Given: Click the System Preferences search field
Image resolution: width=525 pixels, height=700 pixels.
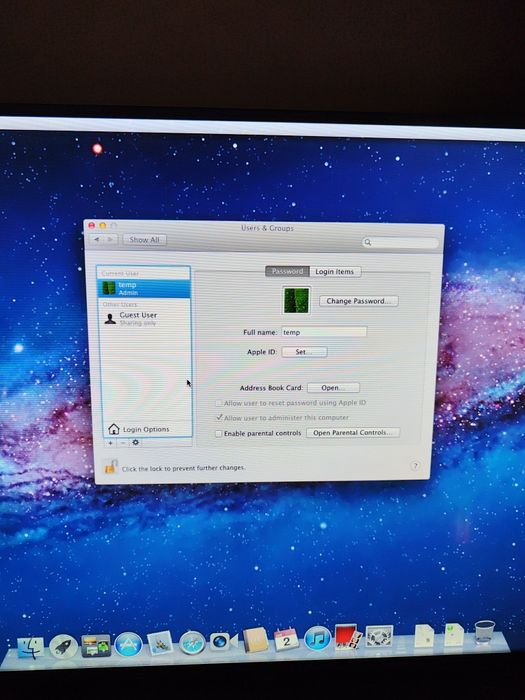Looking at the screenshot, I should pos(400,242).
